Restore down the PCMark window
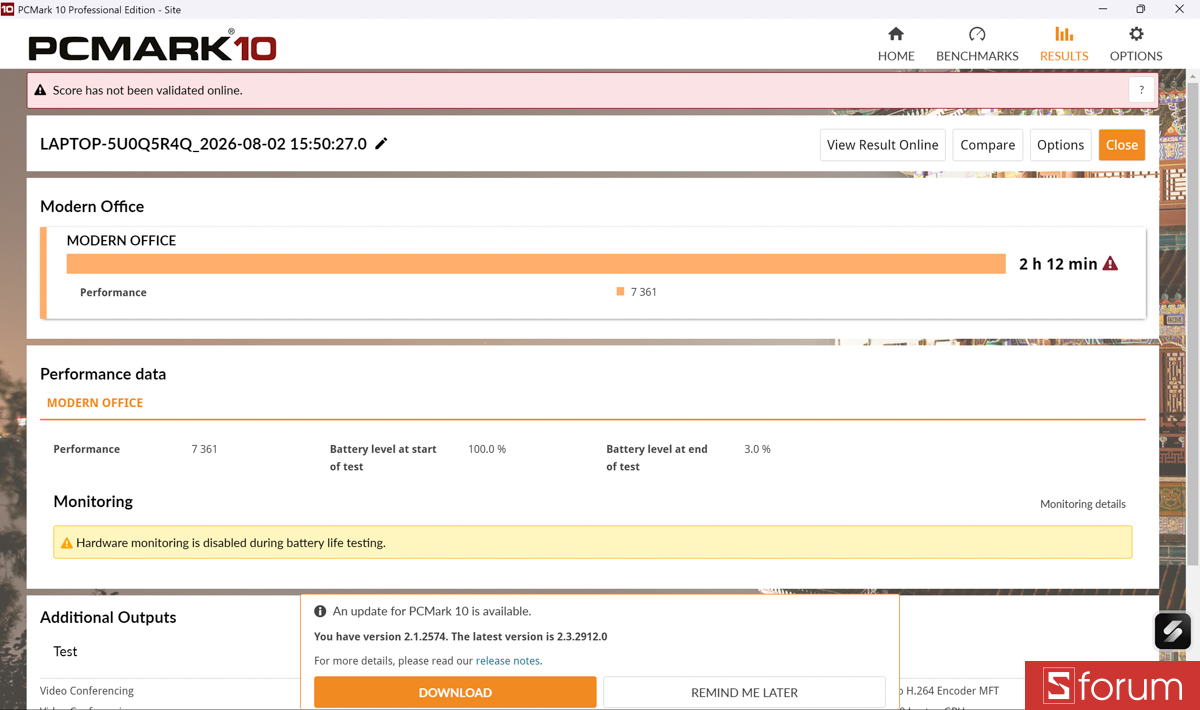Screen dimensions: 1200x710 click(x=1141, y=9)
